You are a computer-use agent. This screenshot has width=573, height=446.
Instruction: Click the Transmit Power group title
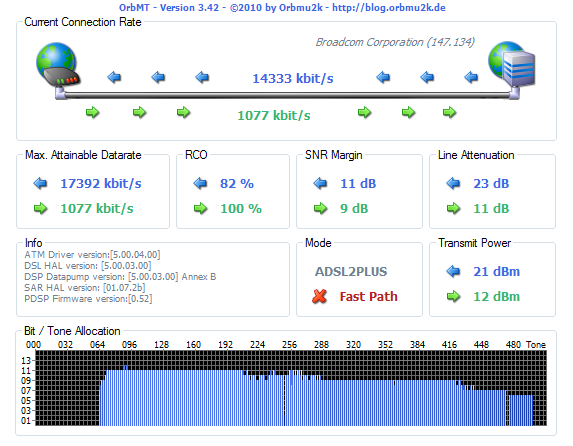tap(475, 243)
